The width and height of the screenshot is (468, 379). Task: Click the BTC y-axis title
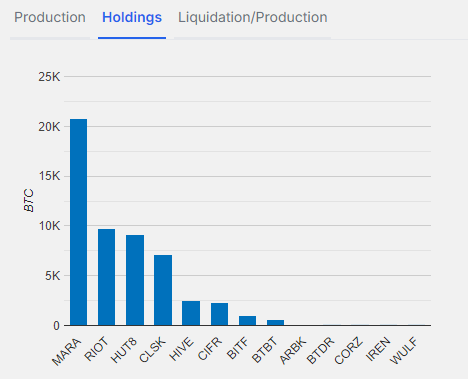click(29, 200)
